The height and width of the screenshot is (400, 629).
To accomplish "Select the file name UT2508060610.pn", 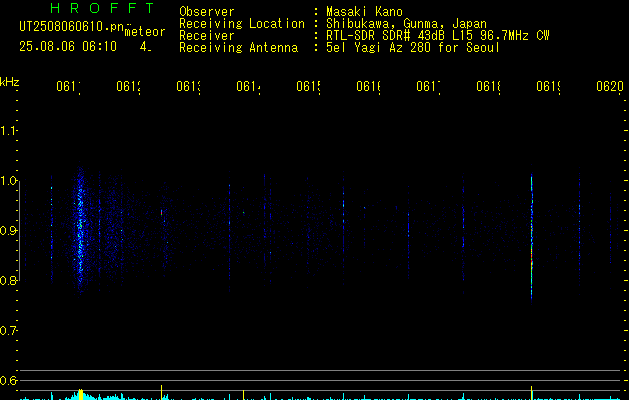I will tap(72, 27).
